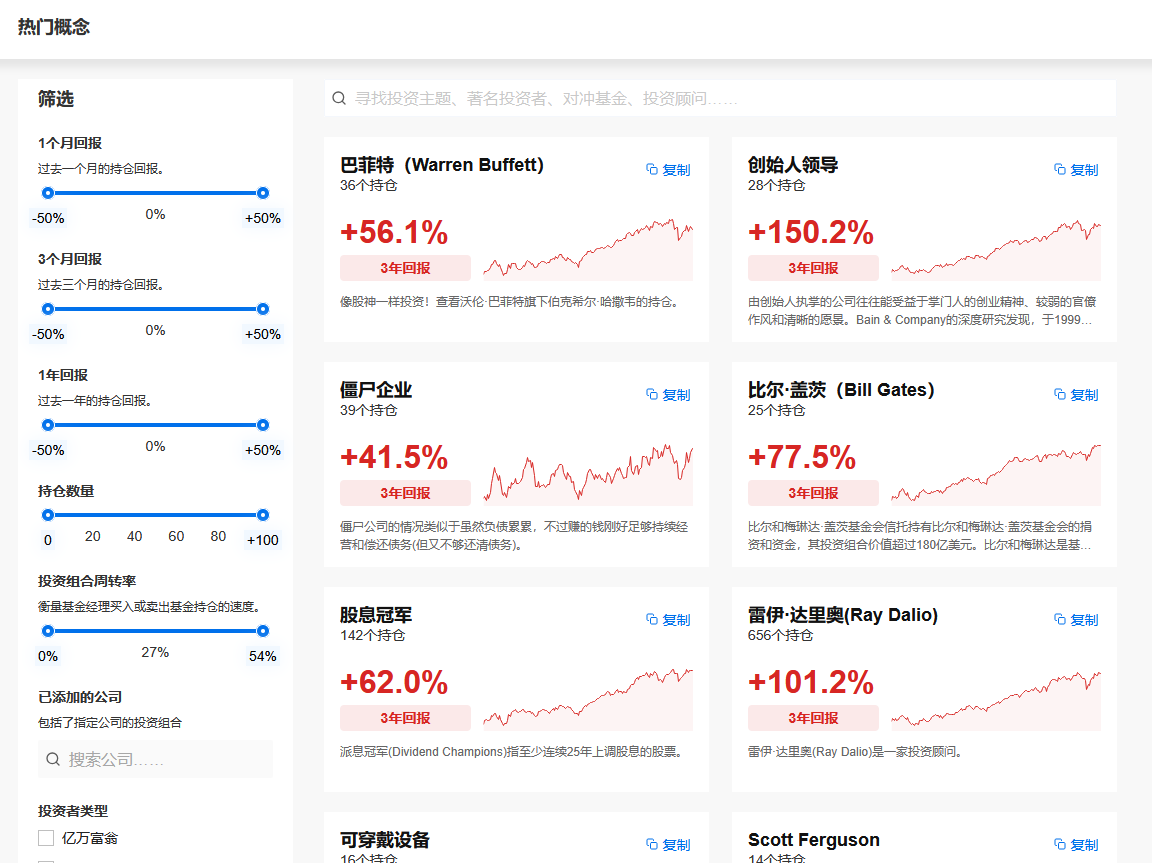Click 3年回报 badge on 巴菲特 card
The height and width of the screenshot is (863, 1152).
405,268
